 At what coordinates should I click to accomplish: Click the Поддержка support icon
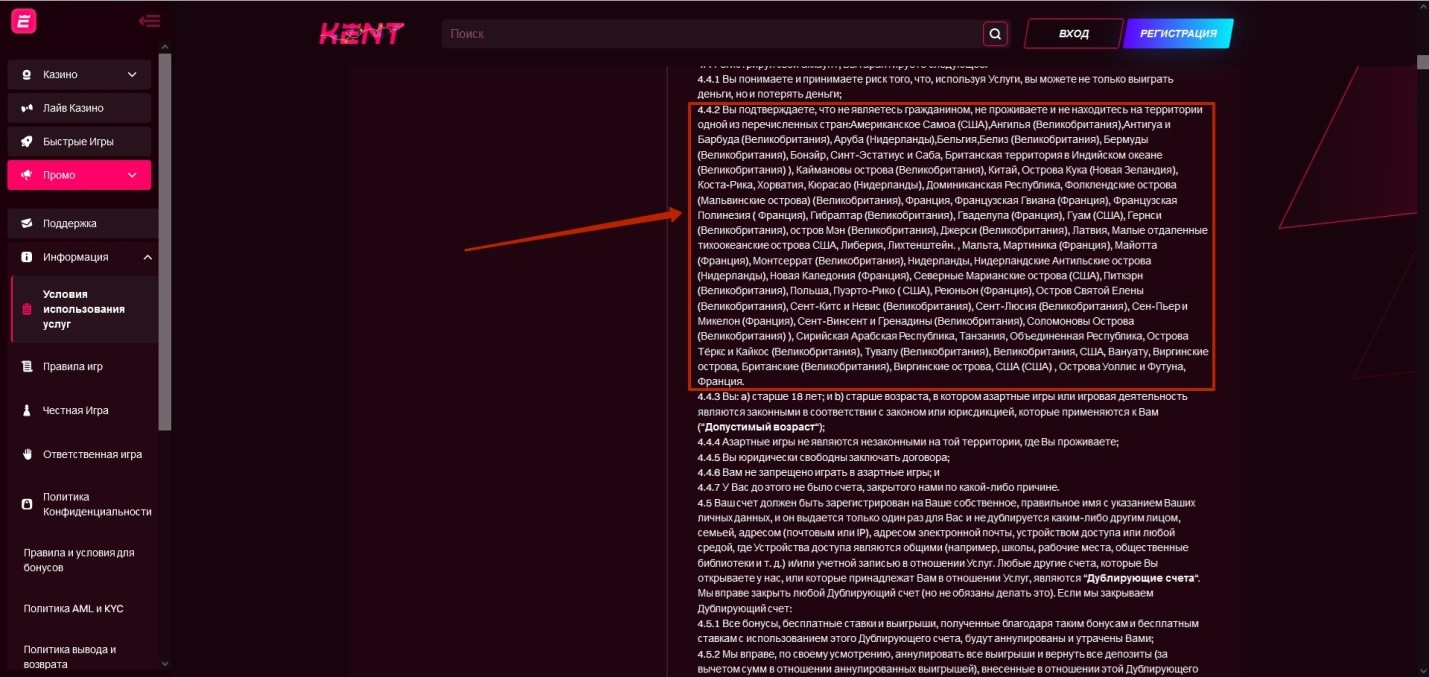pyautogui.click(x=26, y=223)
